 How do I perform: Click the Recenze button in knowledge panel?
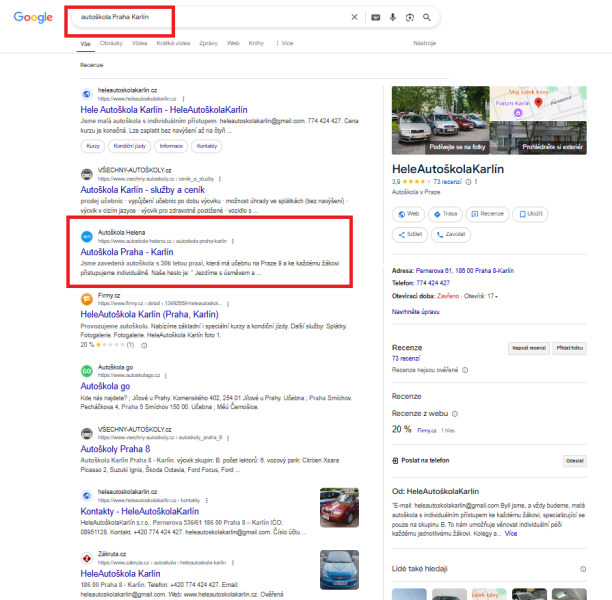point(487,214)
